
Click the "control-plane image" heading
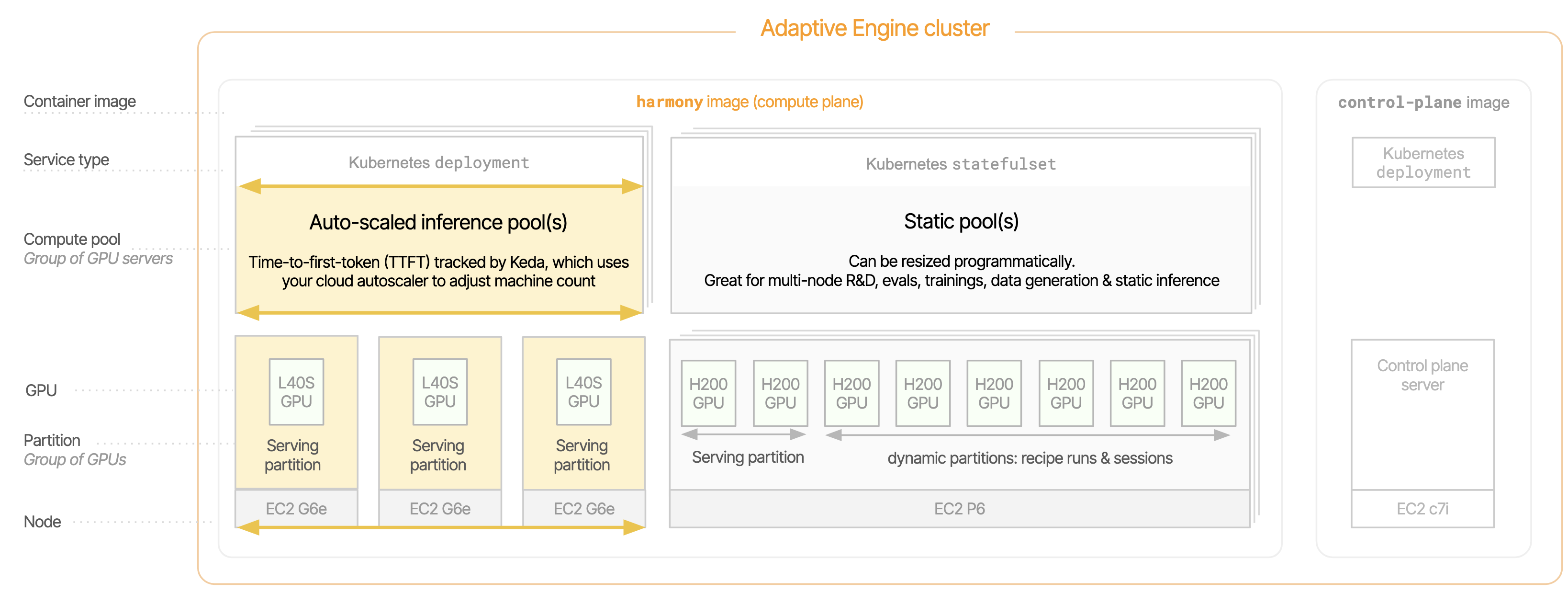click(x=1423, y=103)
